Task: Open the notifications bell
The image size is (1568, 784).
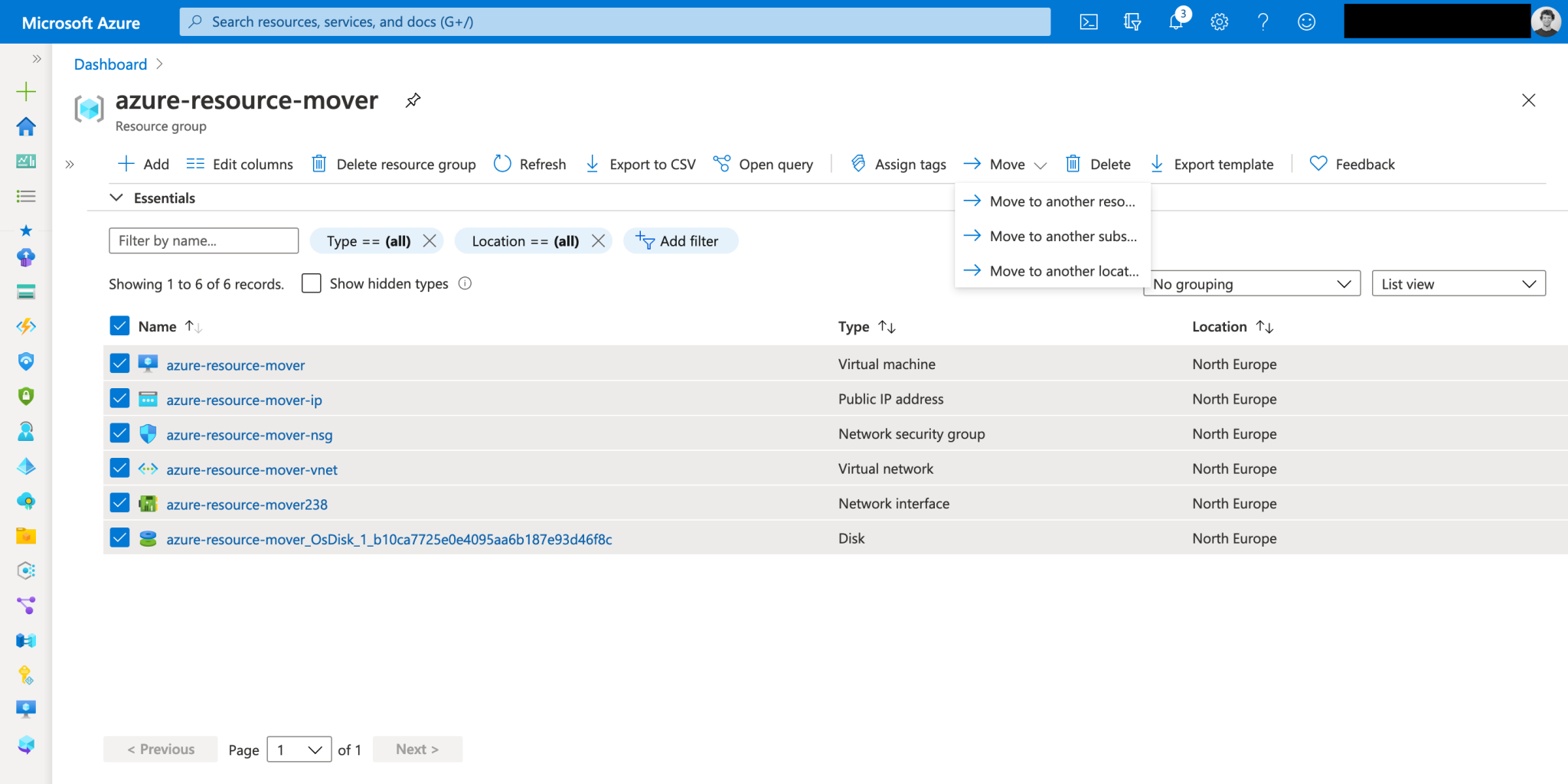Action: click(x=1176, y=21)
